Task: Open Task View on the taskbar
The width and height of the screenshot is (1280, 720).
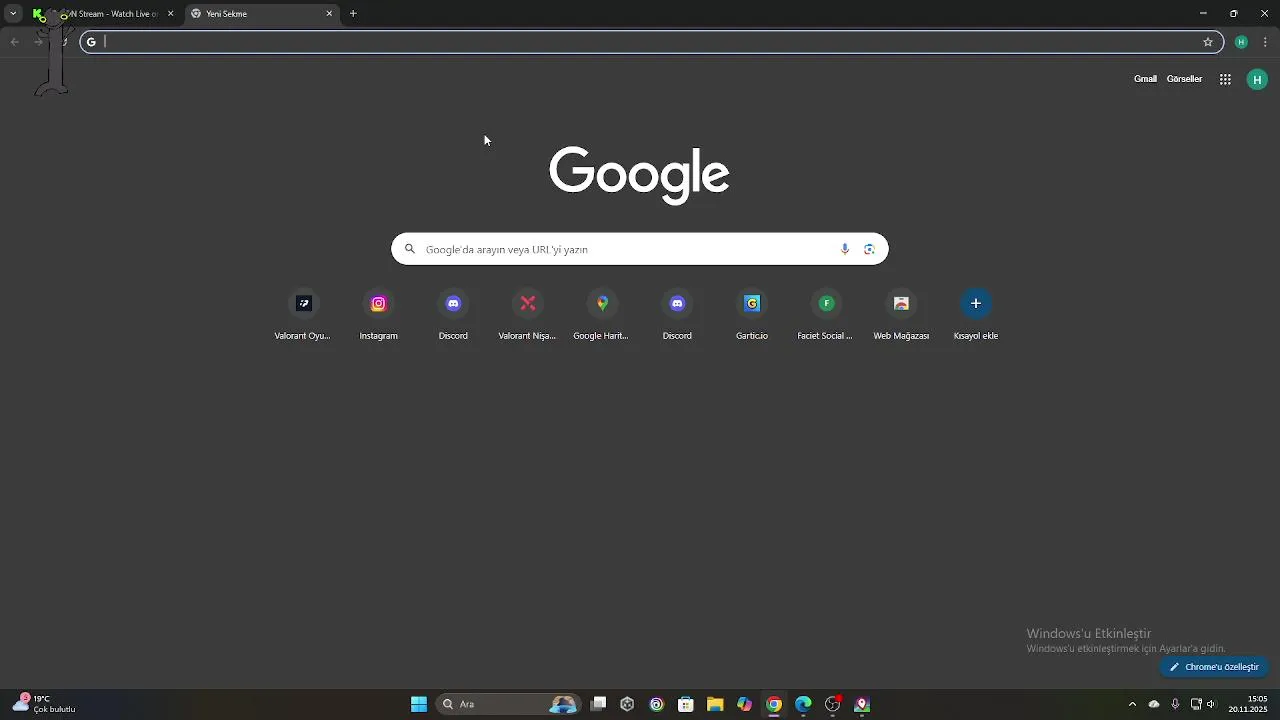Action: (x=598, y=704)
